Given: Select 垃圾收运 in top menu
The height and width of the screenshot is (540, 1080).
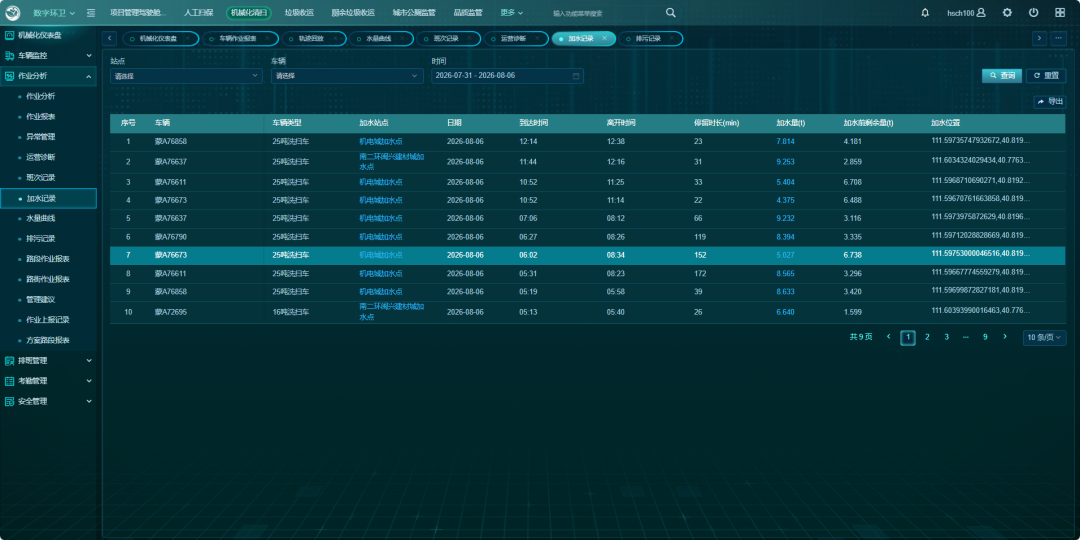Looking at the screenshot, I should point(300,12).
